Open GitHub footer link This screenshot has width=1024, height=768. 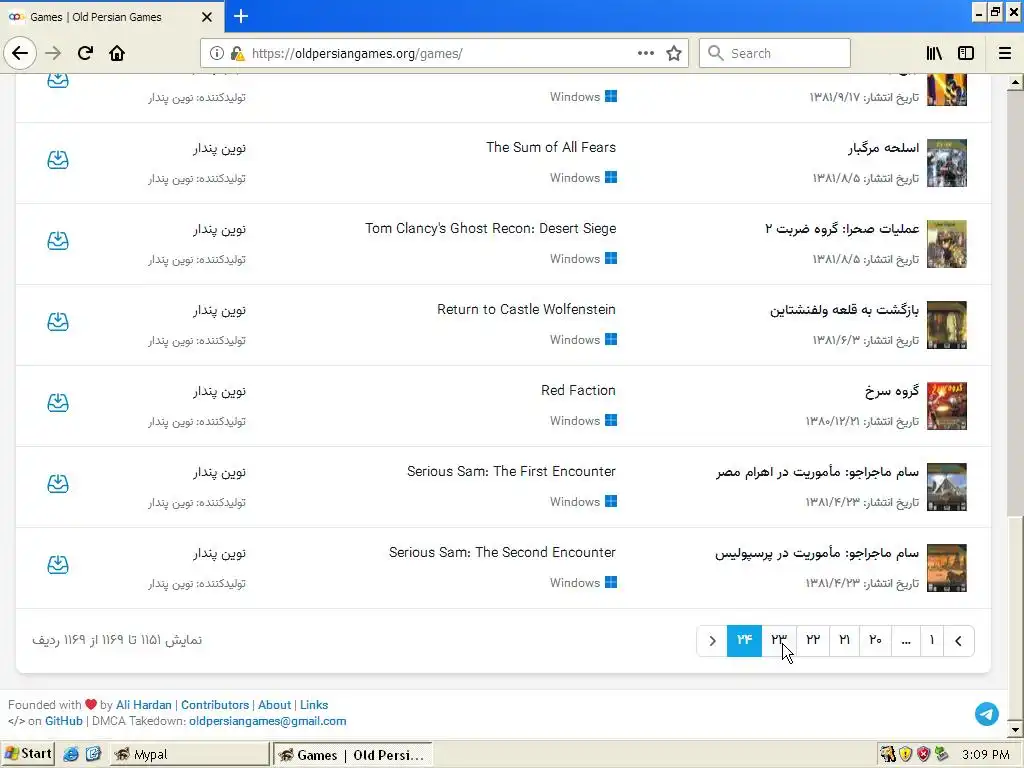tap(64, 721)
